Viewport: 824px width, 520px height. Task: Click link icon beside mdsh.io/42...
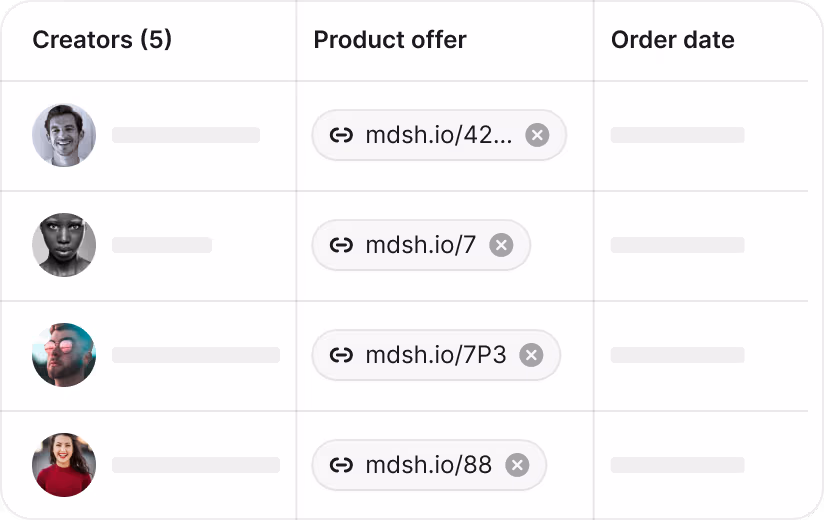pos(341,136)
